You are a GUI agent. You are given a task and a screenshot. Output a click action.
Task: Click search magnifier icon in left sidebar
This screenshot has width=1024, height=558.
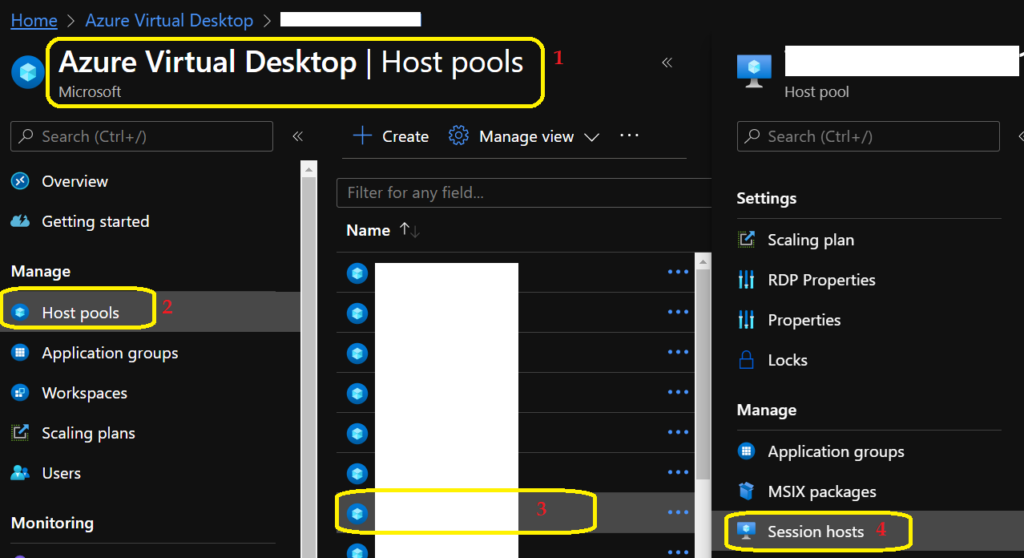click(26, 136)
